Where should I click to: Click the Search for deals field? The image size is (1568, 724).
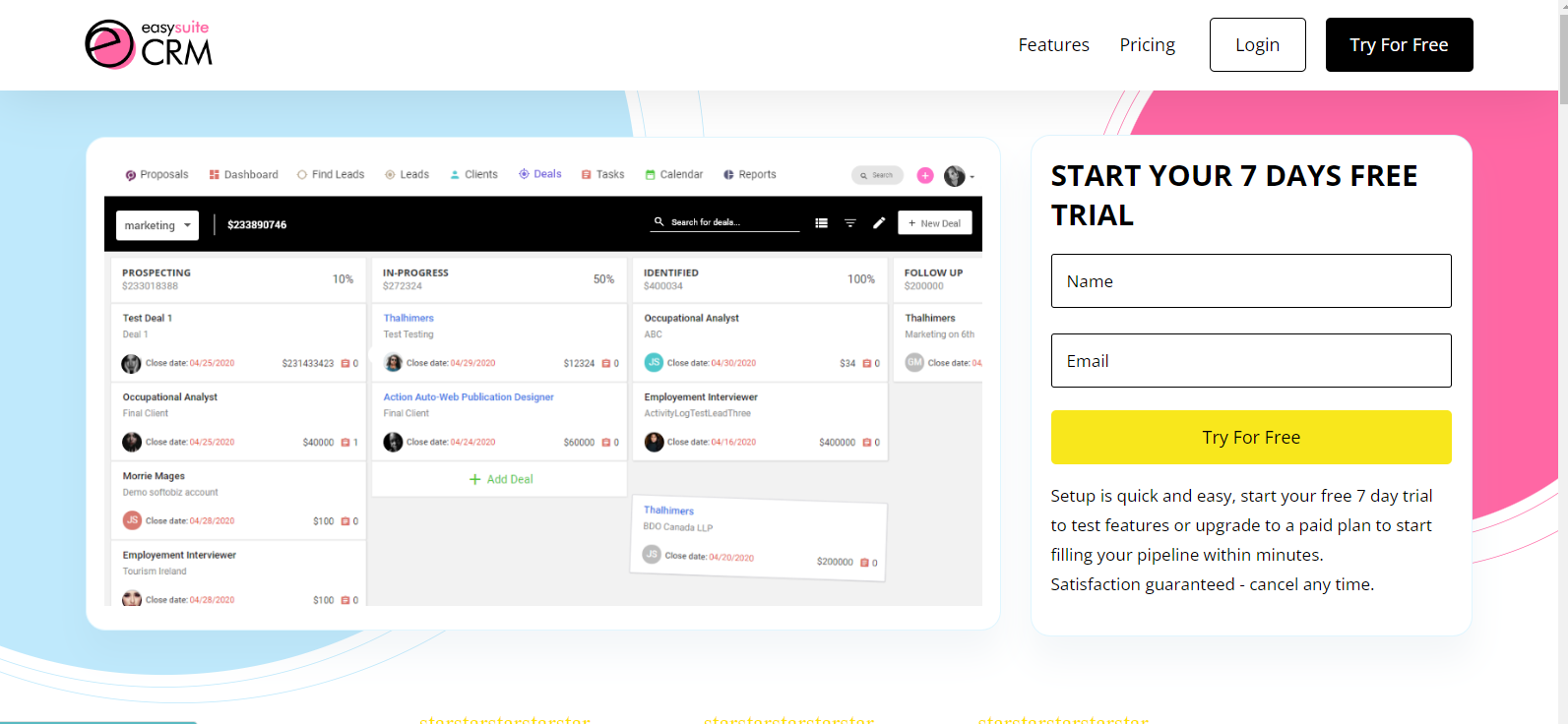(x=725, y=223)
